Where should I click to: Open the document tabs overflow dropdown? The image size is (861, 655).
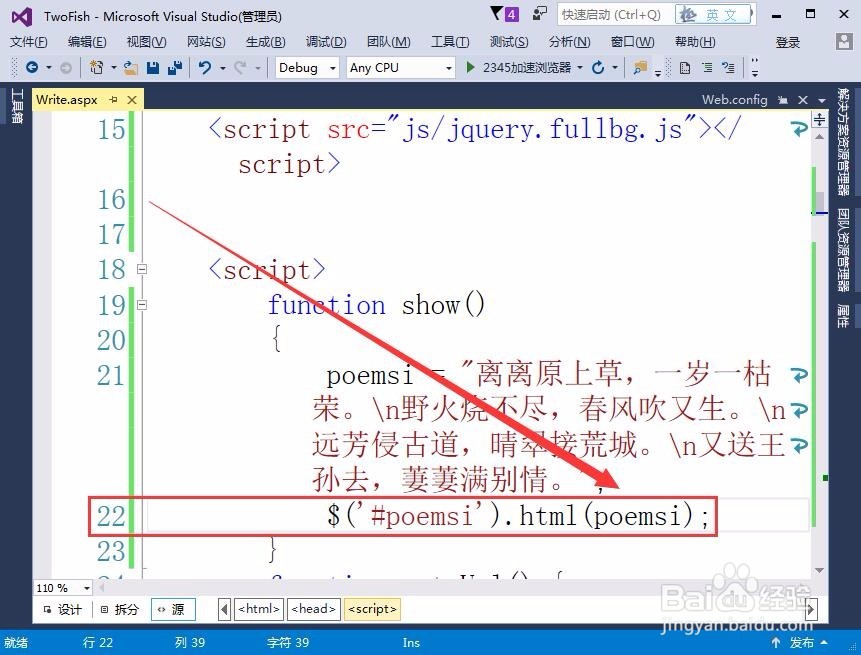coord(822,100)
